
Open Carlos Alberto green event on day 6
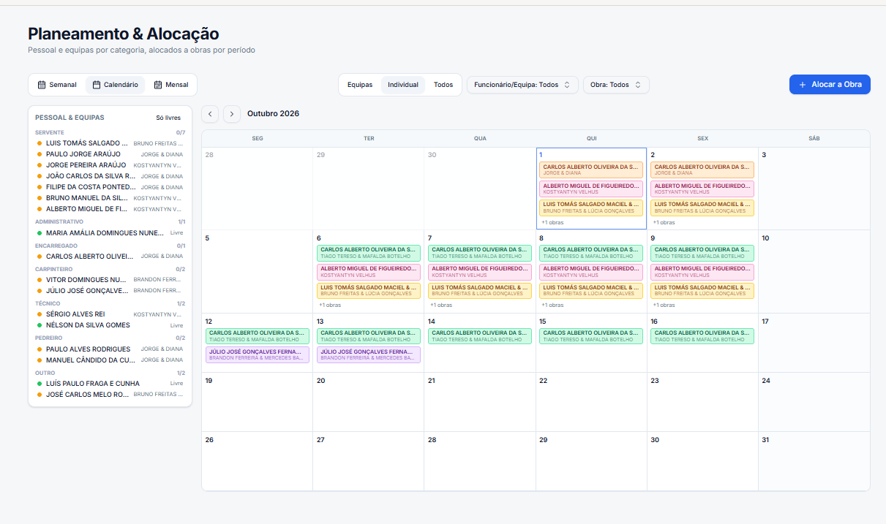[368, 253]
